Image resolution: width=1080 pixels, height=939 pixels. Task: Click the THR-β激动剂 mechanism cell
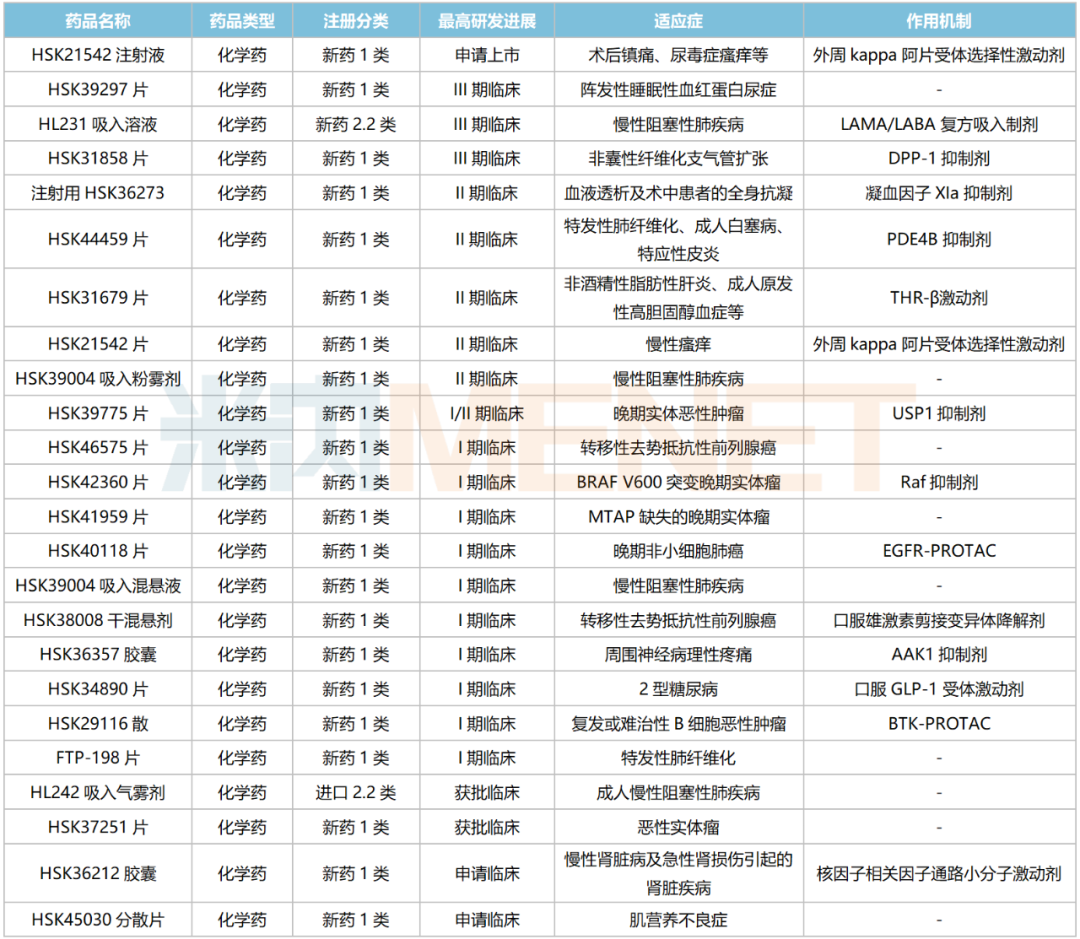(x=939, y=298)
